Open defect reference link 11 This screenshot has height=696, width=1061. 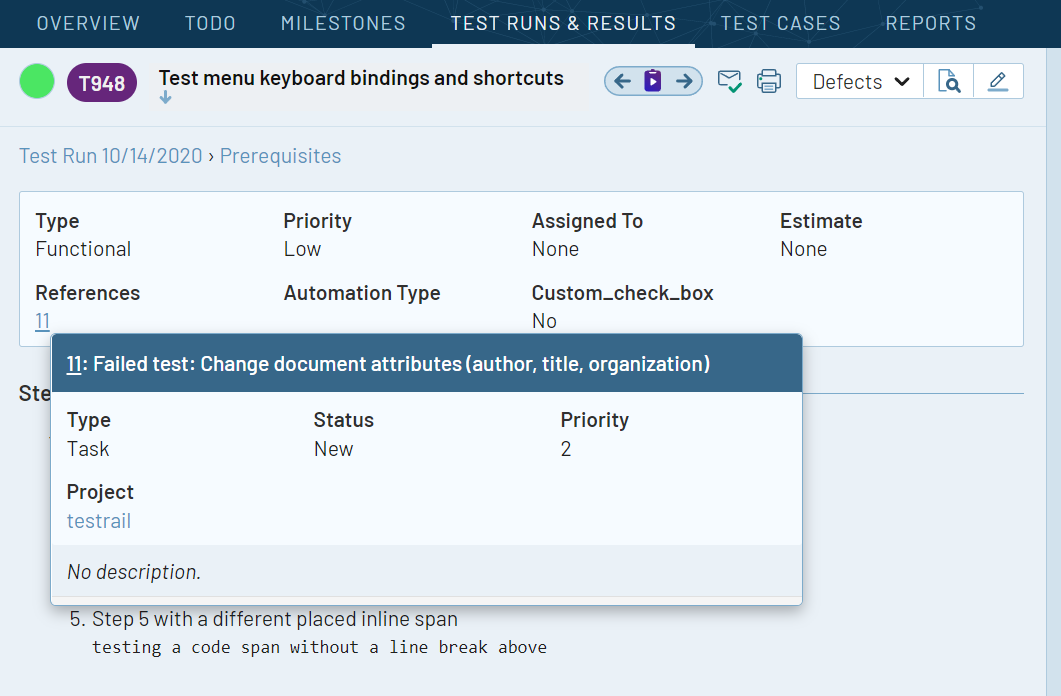pos(41,320)
